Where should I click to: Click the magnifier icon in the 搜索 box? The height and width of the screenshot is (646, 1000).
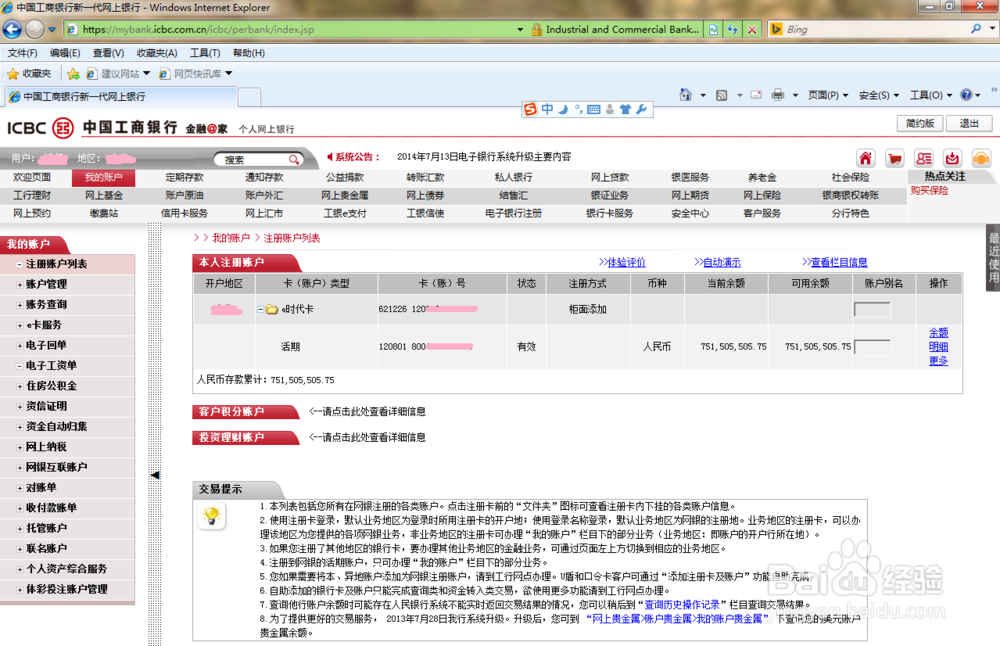click(293, 158)
